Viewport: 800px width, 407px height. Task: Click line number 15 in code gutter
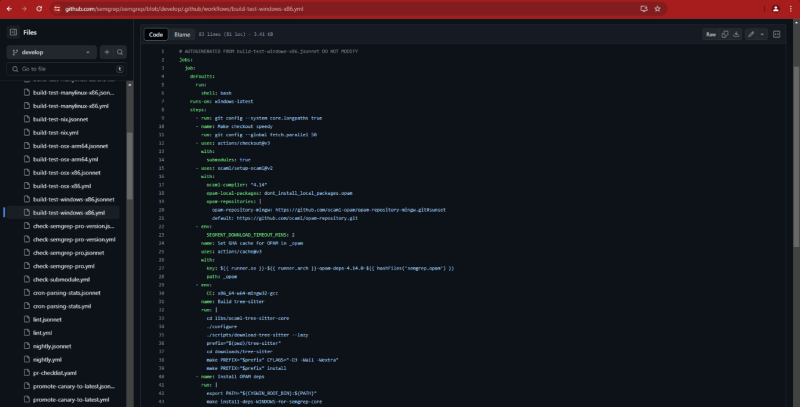[x=161, y=168]
